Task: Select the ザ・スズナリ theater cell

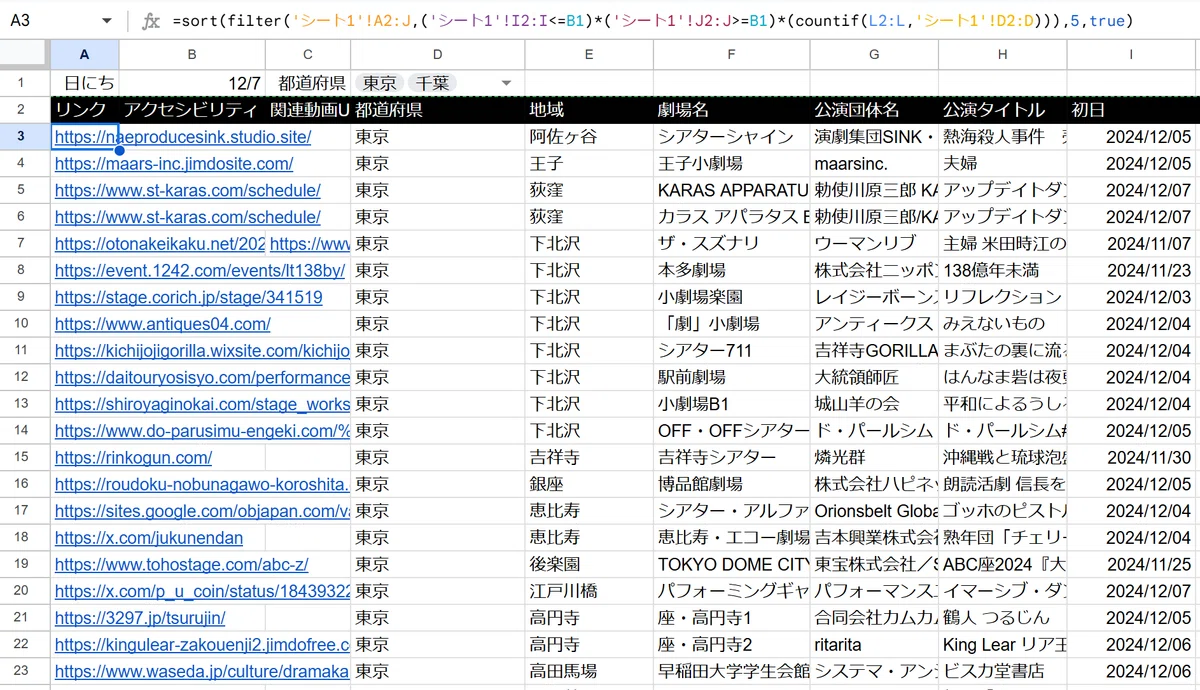Action: [x=731, y=244]
